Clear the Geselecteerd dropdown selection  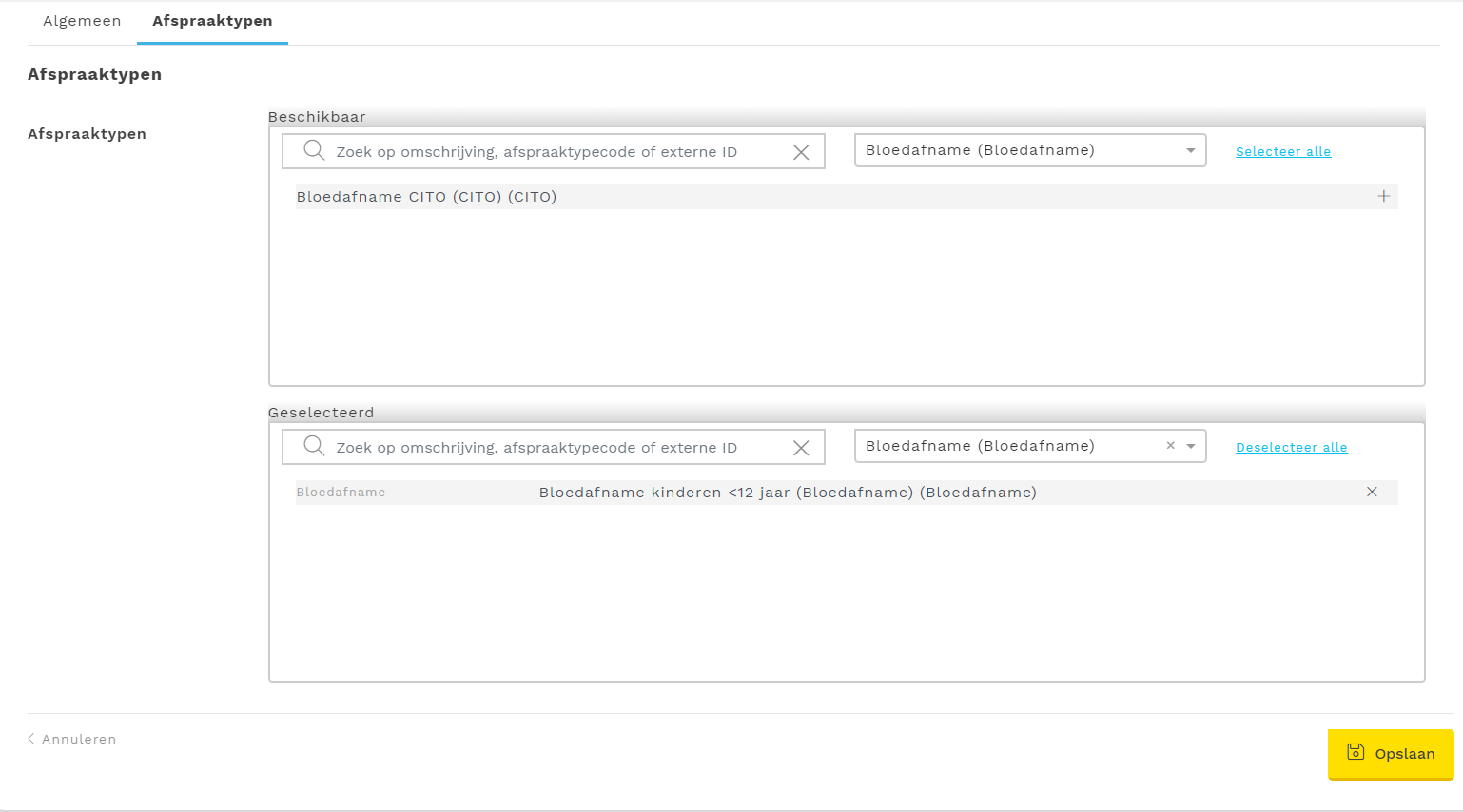coord(1170,446)
